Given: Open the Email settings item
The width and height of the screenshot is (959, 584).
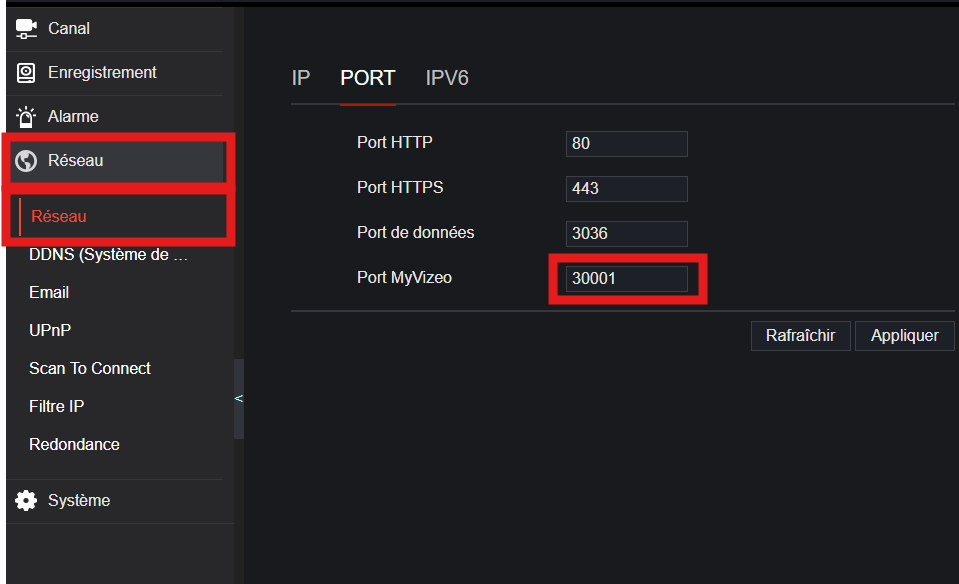Looking at the screenshot, I should point(49,292).
